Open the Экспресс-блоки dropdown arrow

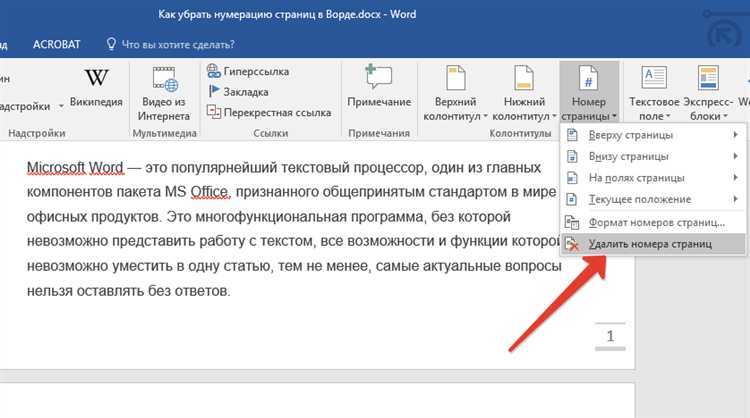click(x=725, y=116)
